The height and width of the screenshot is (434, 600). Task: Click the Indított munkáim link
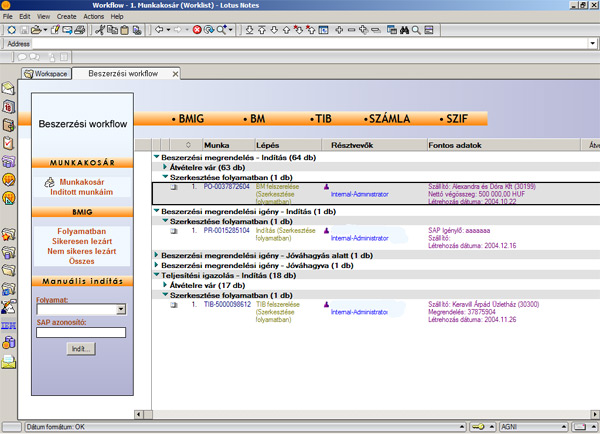click(x=82, y=192)
